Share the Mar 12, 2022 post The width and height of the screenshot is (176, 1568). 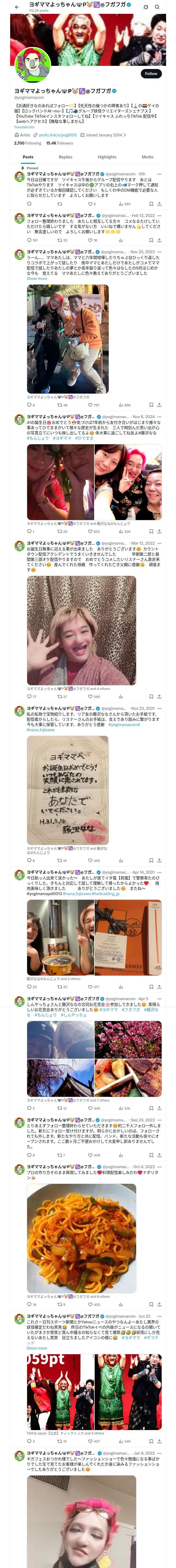coord(160,696)
